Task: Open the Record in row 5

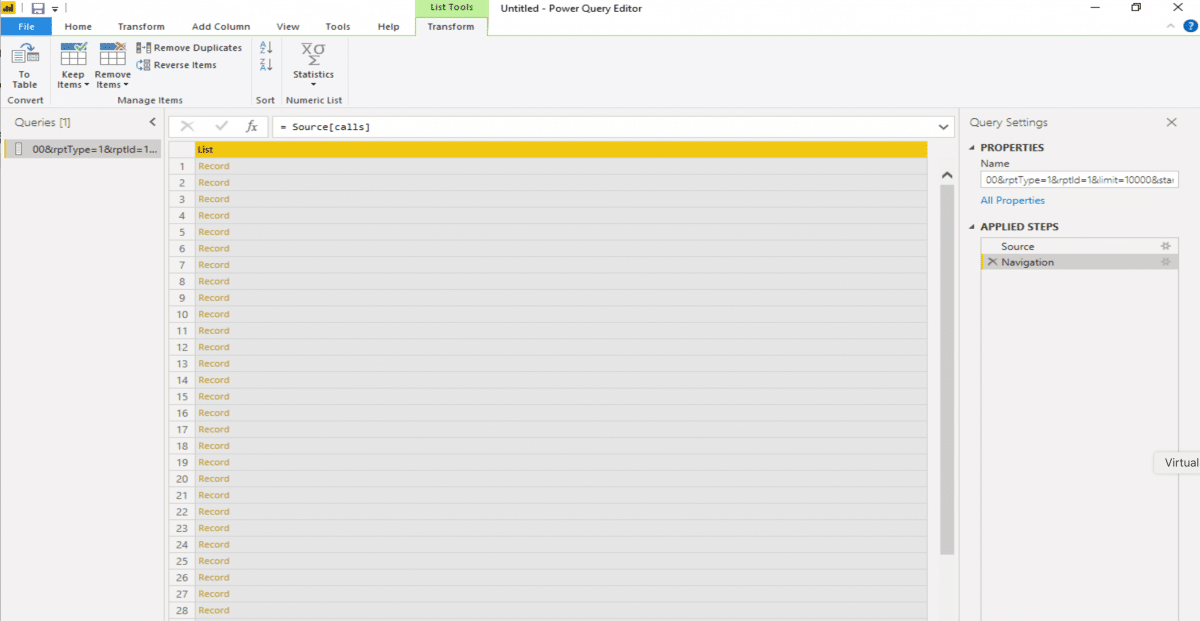Action: (x=213, y=232)
